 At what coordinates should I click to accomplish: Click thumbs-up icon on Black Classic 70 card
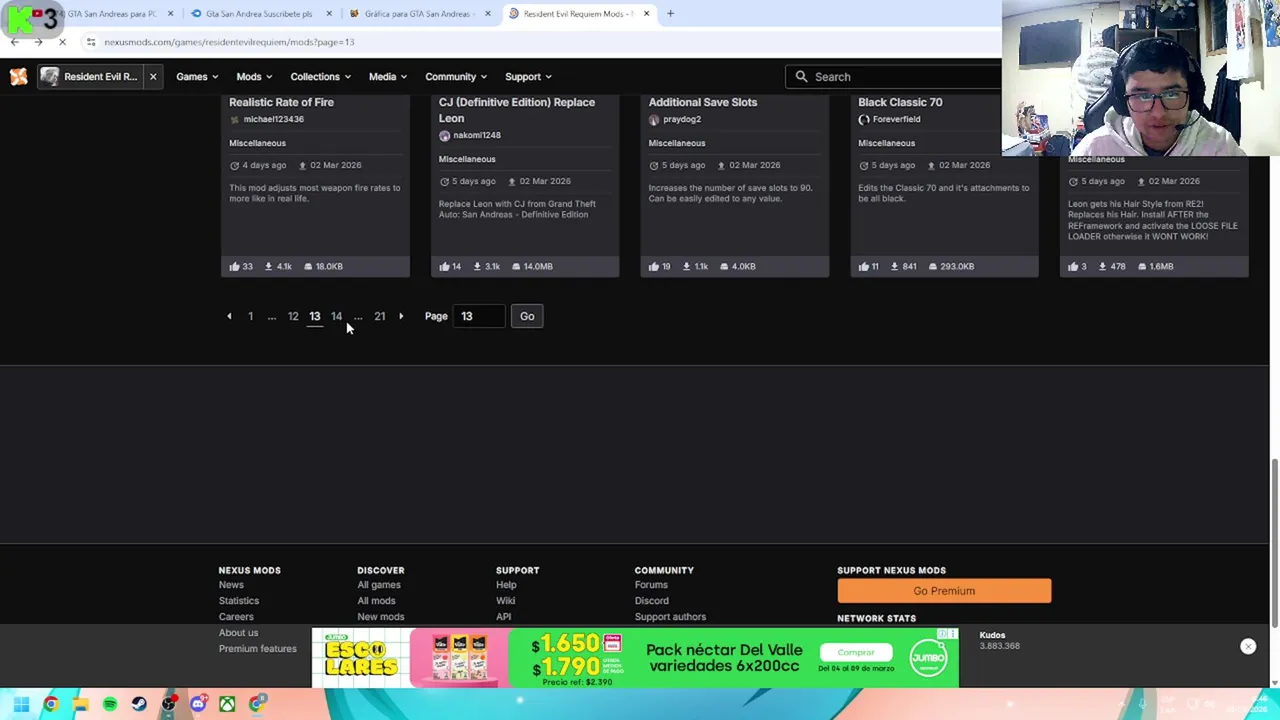[x=863, y=266]
